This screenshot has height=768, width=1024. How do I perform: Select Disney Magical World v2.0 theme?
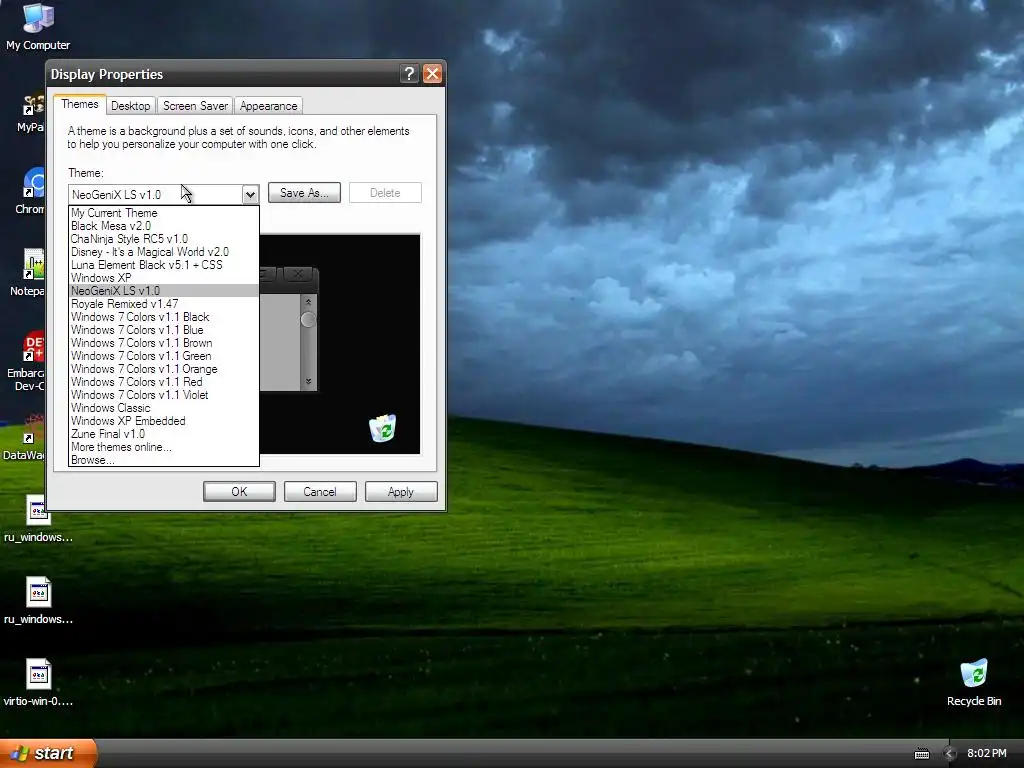[164, 252]
